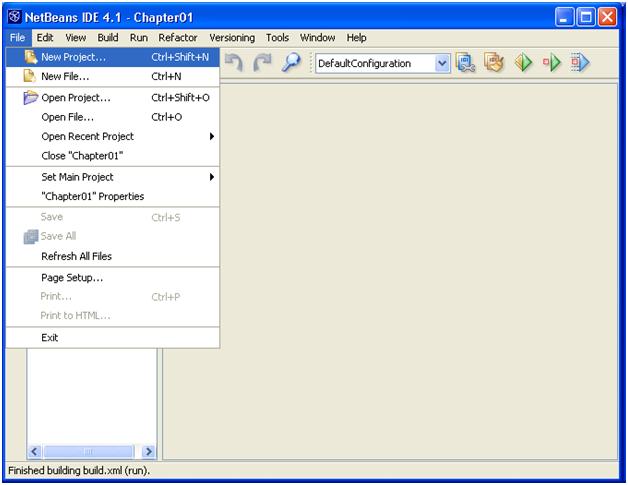Minimize the NetBeans IDE window

pyautogui.click(x=564, y=17)
